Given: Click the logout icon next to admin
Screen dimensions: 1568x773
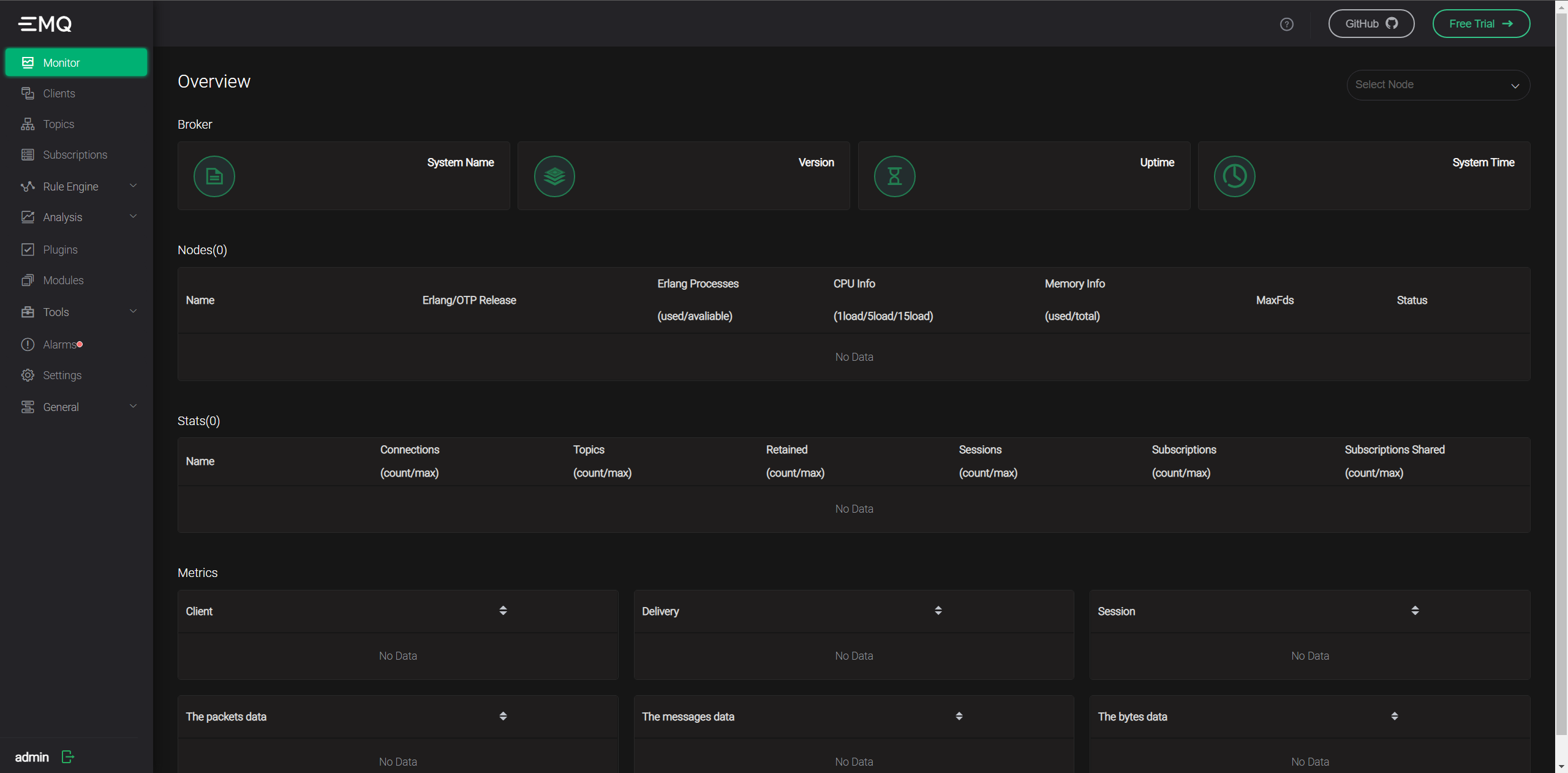Looking at the screenshot, I should click(68, 756).
